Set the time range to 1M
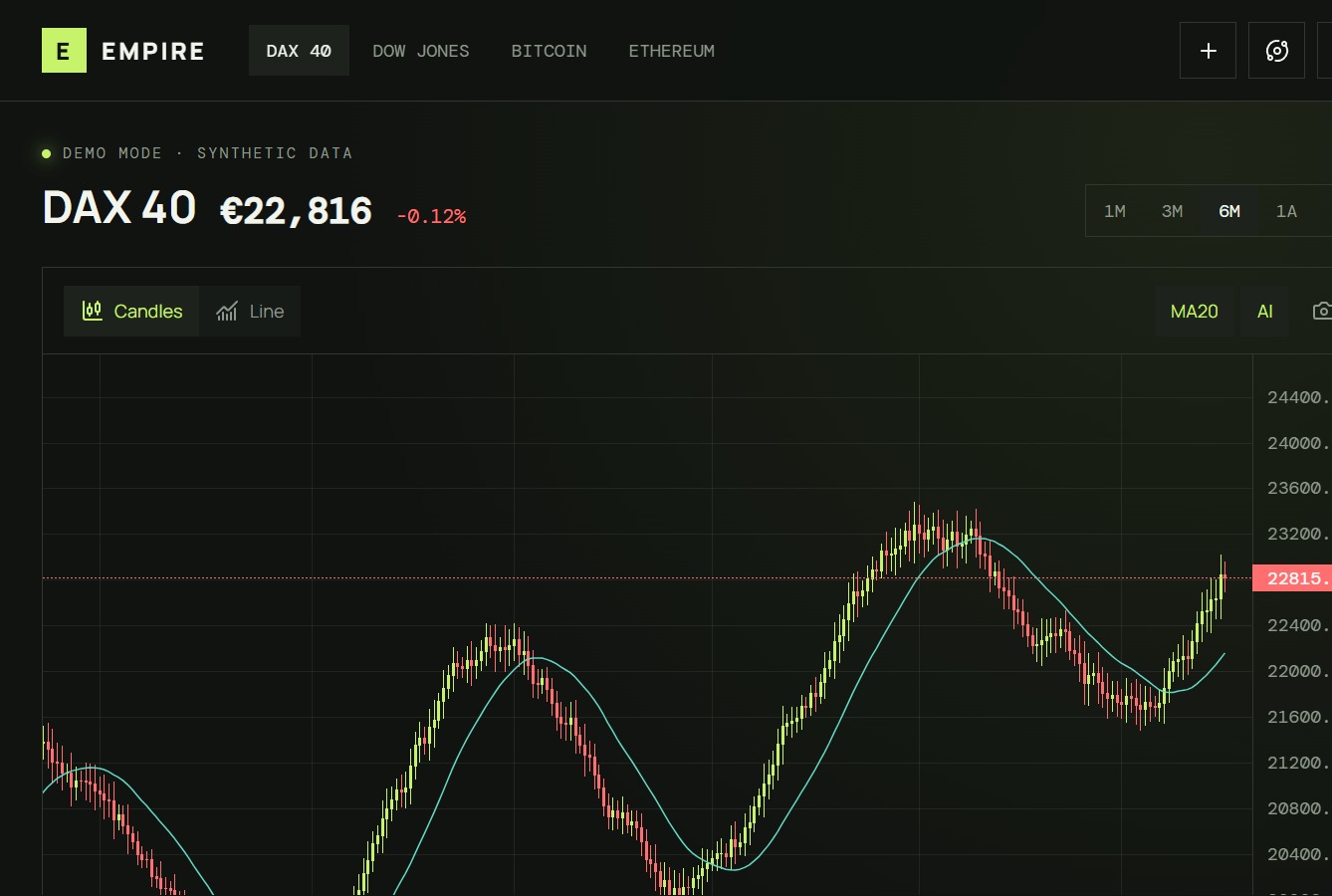 pyautogui.click(x=1115, y=211)
